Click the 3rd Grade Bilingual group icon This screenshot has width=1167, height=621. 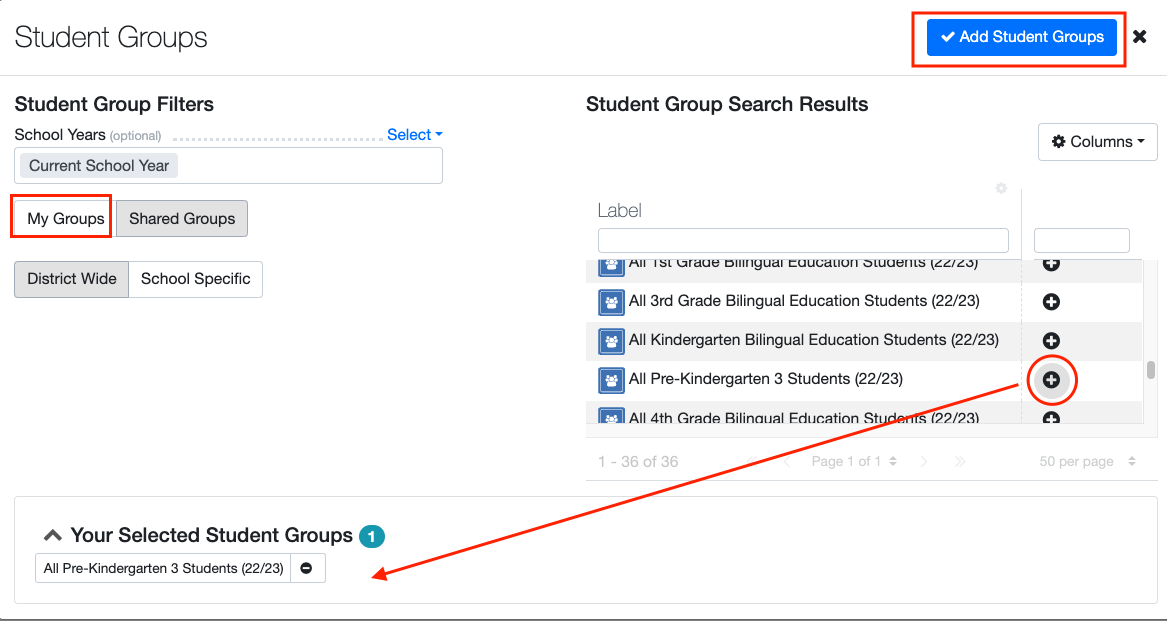[611, 302]
